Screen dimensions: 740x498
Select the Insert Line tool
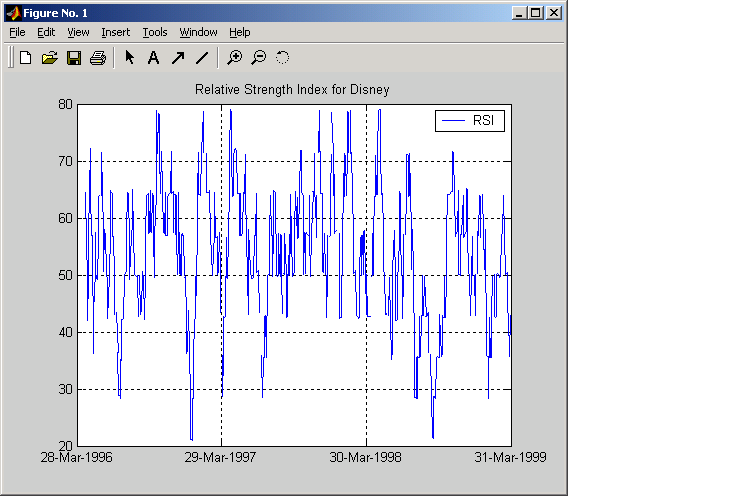click(x=202, y=58)
